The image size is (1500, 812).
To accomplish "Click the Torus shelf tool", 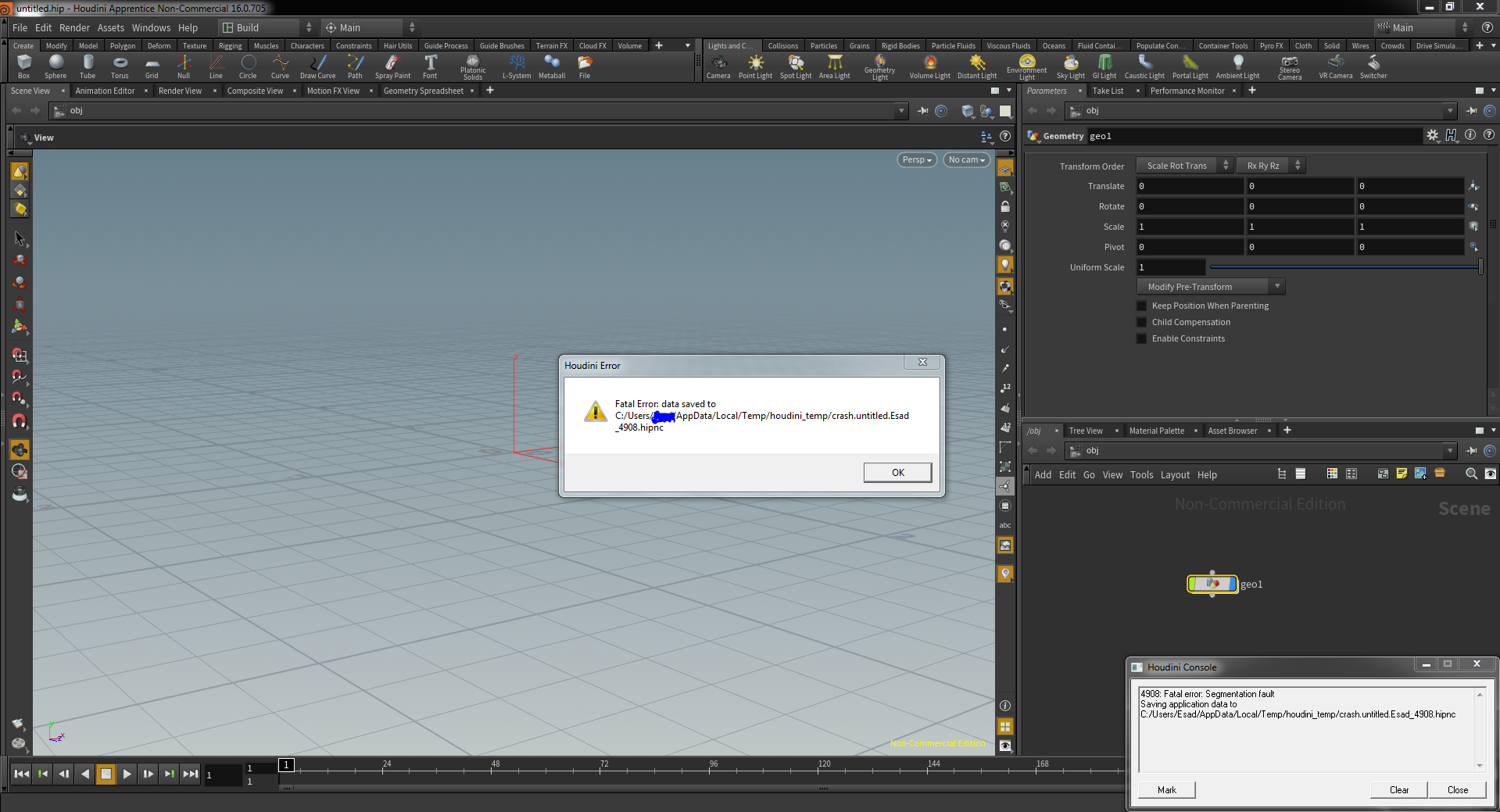I will tap(120, 66).
